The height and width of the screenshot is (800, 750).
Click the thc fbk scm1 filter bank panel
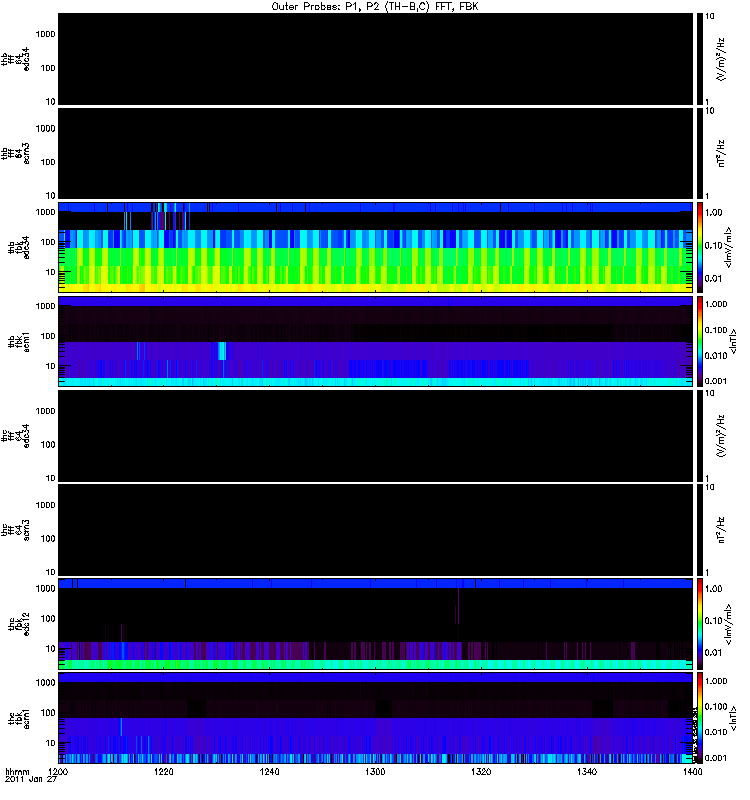pyautogui.click(x=375, y=718)
